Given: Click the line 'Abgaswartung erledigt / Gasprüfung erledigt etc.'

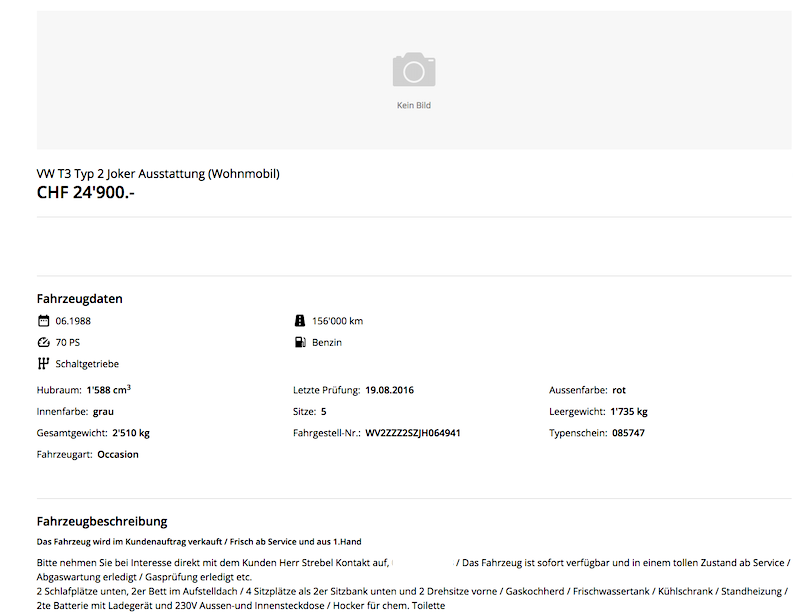Looking at the screenshot, I should pyautogui.click(x=144, y=577).
